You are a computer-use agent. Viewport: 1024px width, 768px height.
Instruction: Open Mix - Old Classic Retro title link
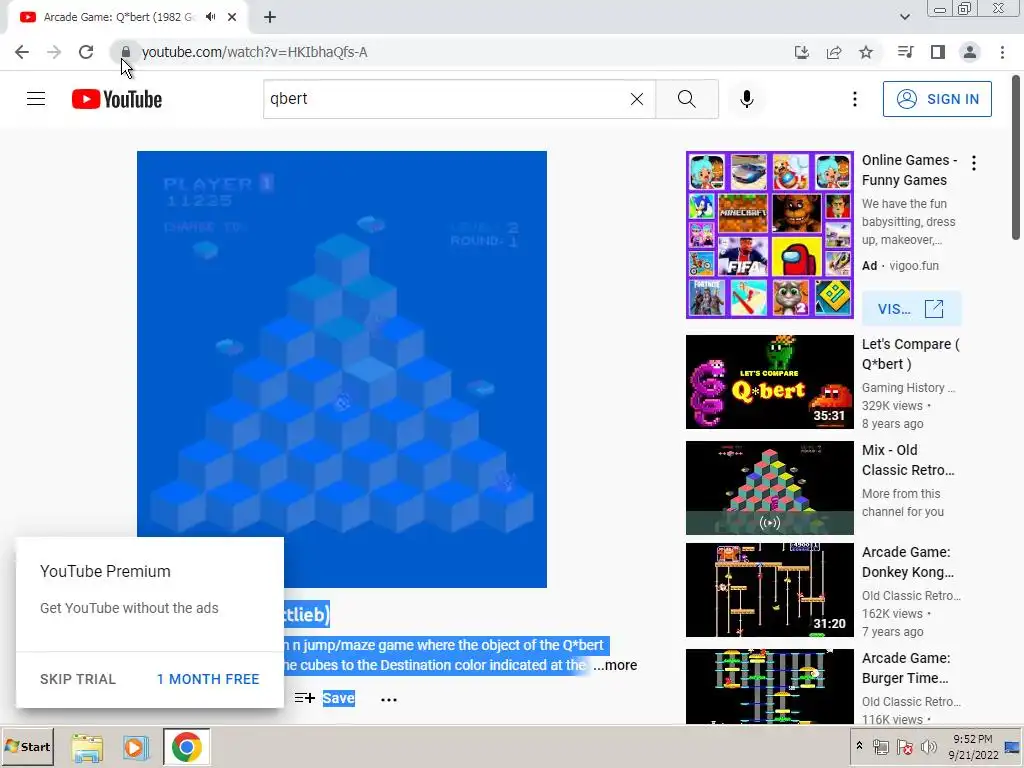click(x=908, y=460)
